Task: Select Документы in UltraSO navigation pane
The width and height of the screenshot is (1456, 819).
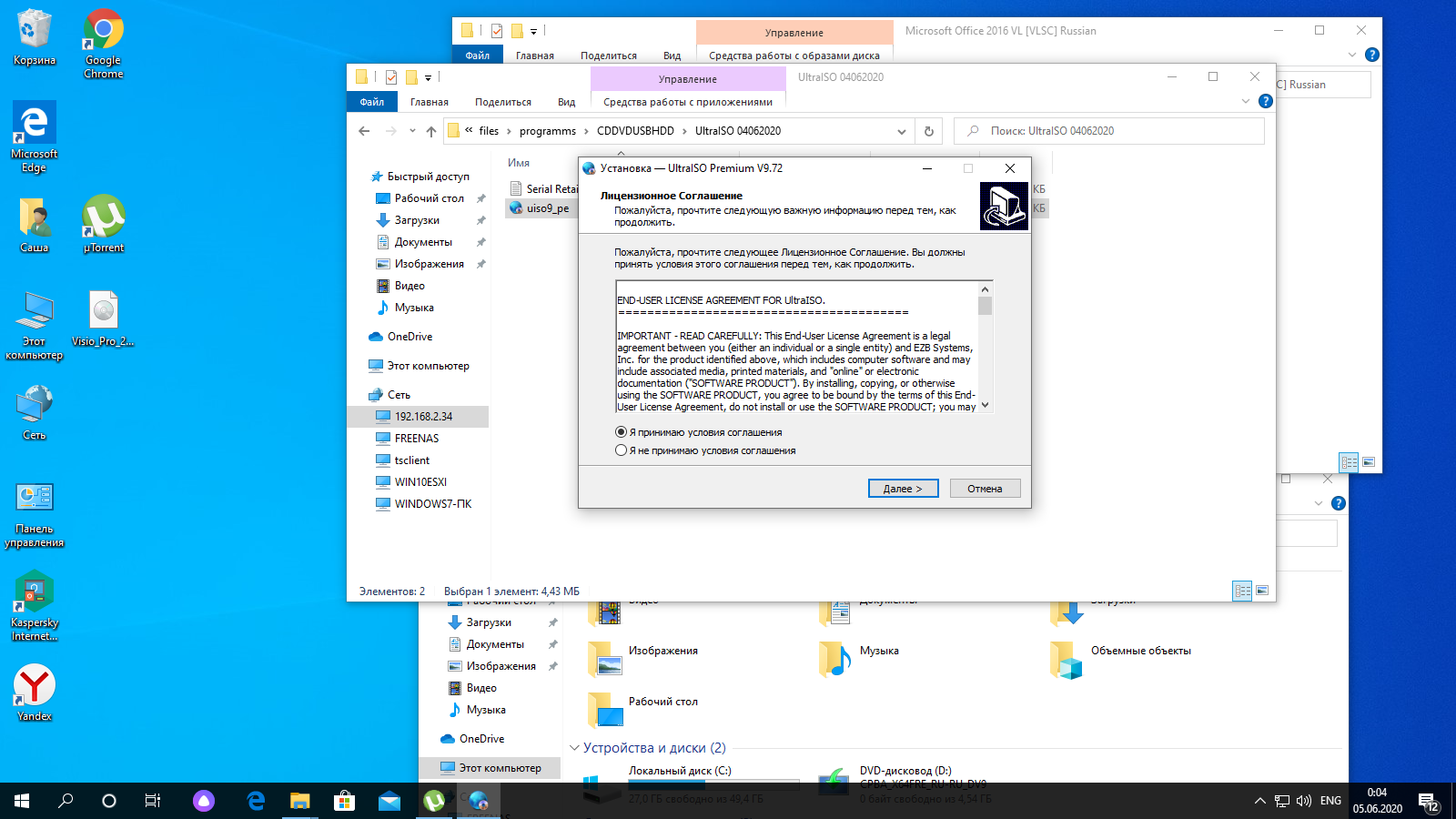Action: (423, 242)
